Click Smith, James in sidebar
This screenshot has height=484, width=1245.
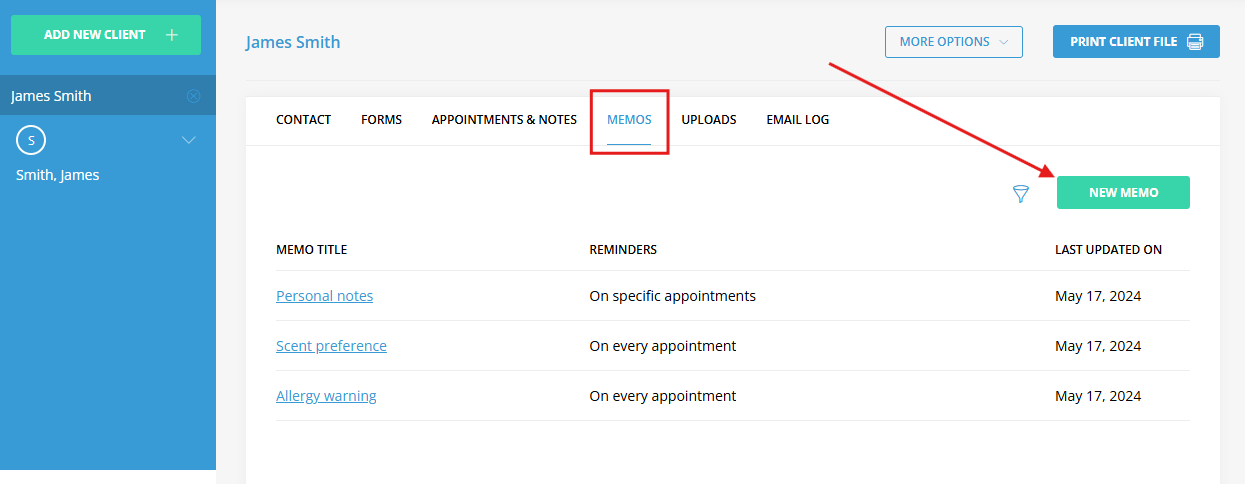58,175
